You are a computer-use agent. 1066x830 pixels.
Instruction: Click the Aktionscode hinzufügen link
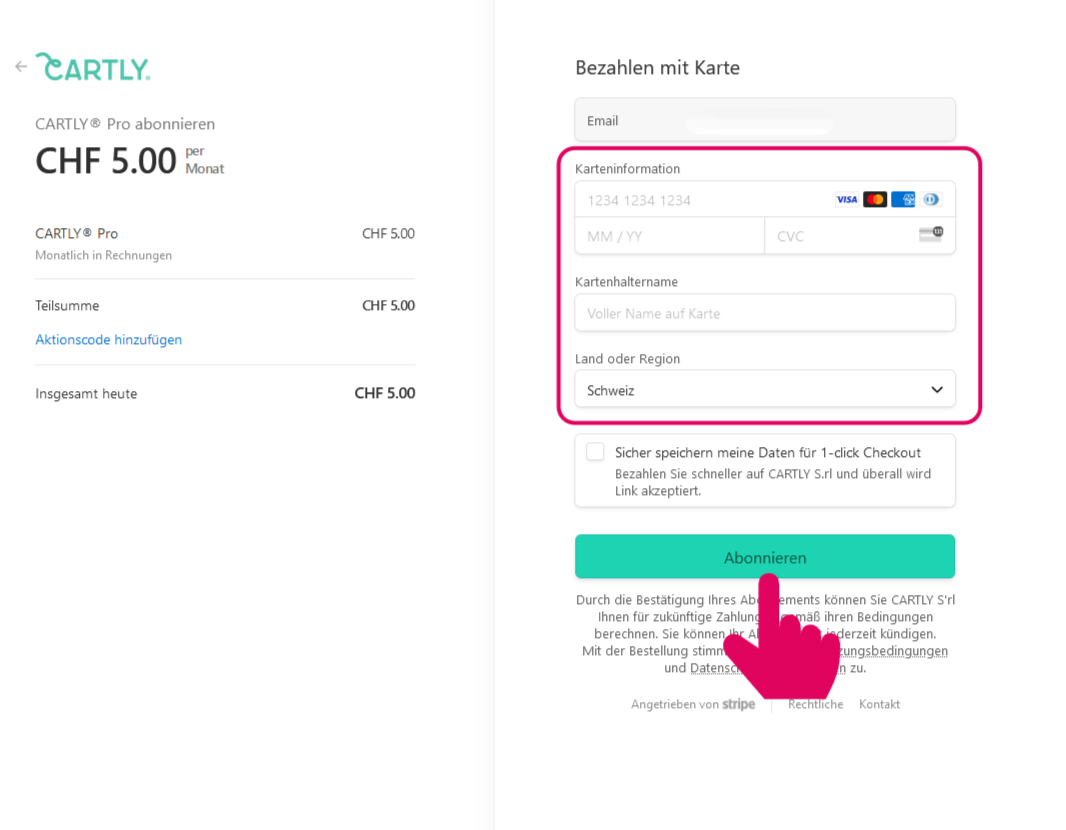click(x=109, y=340)
